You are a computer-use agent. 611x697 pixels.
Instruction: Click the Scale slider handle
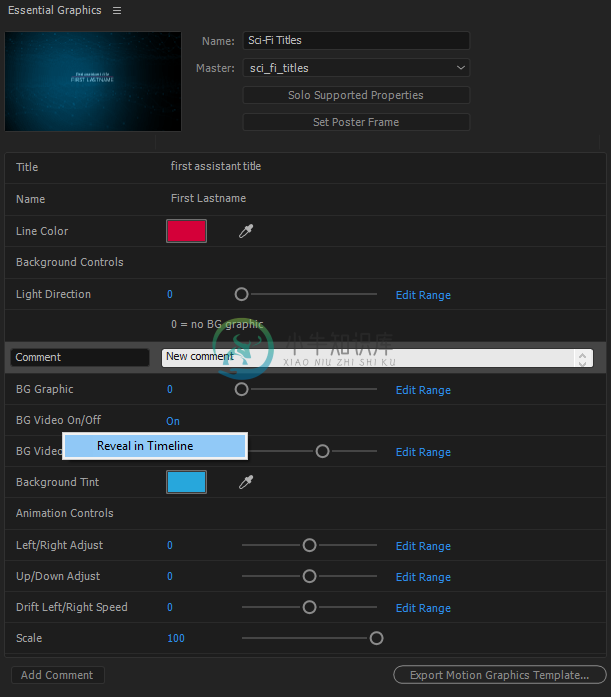tap(376, 638)
